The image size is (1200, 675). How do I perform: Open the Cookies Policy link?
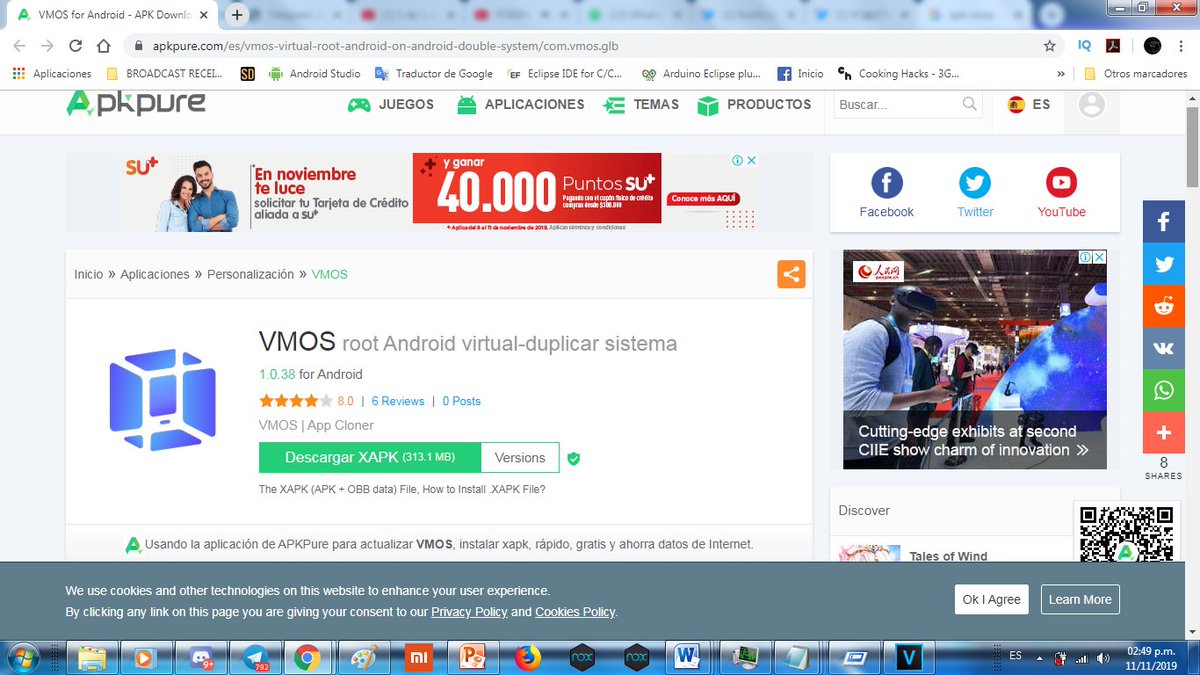pos(575,612)
